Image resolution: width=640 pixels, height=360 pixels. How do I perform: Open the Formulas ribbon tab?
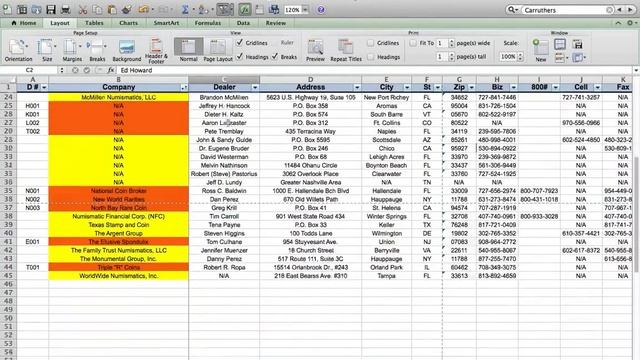[208, 23]
